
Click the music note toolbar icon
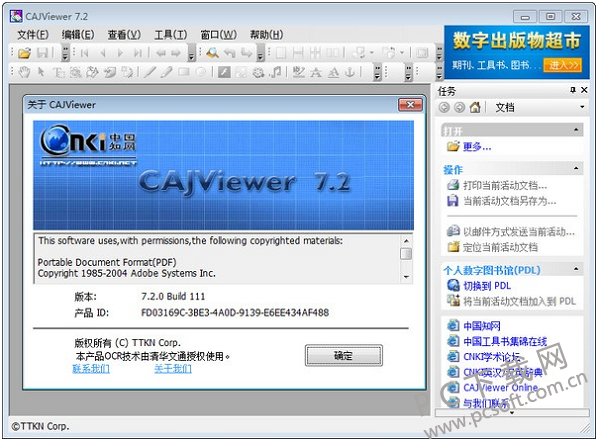[x=276, y=72]
